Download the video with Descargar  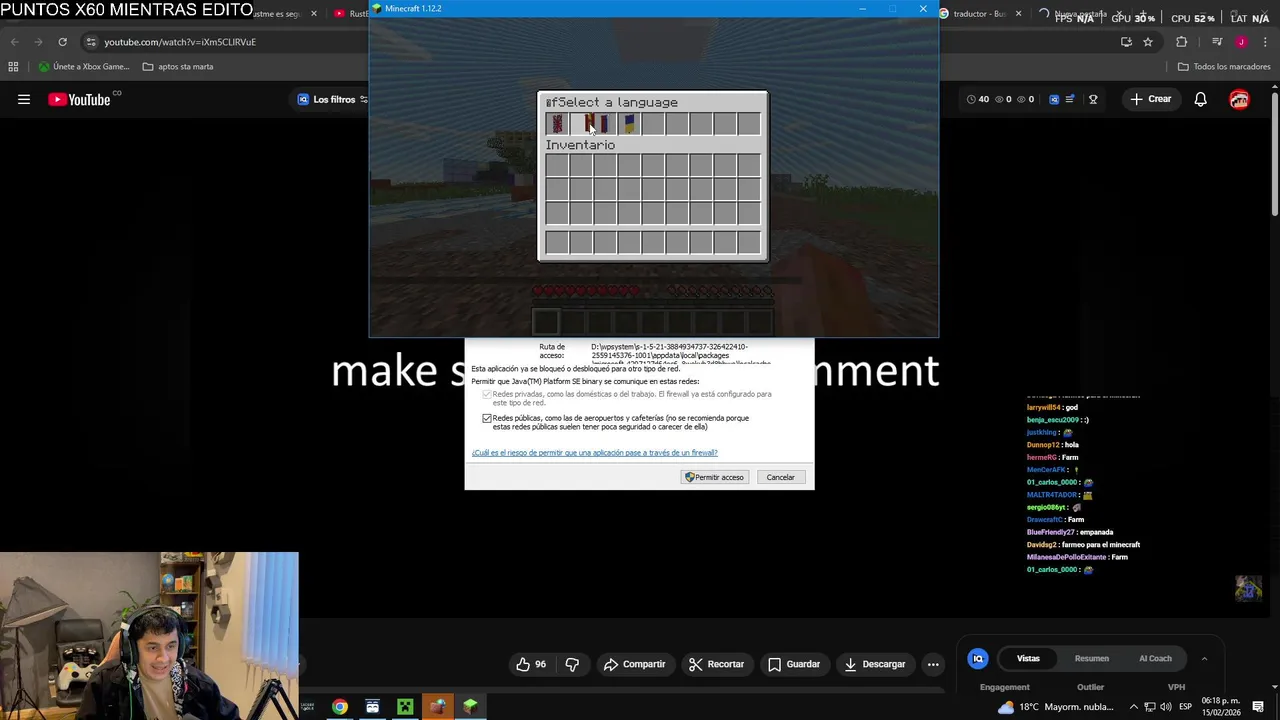875,664
